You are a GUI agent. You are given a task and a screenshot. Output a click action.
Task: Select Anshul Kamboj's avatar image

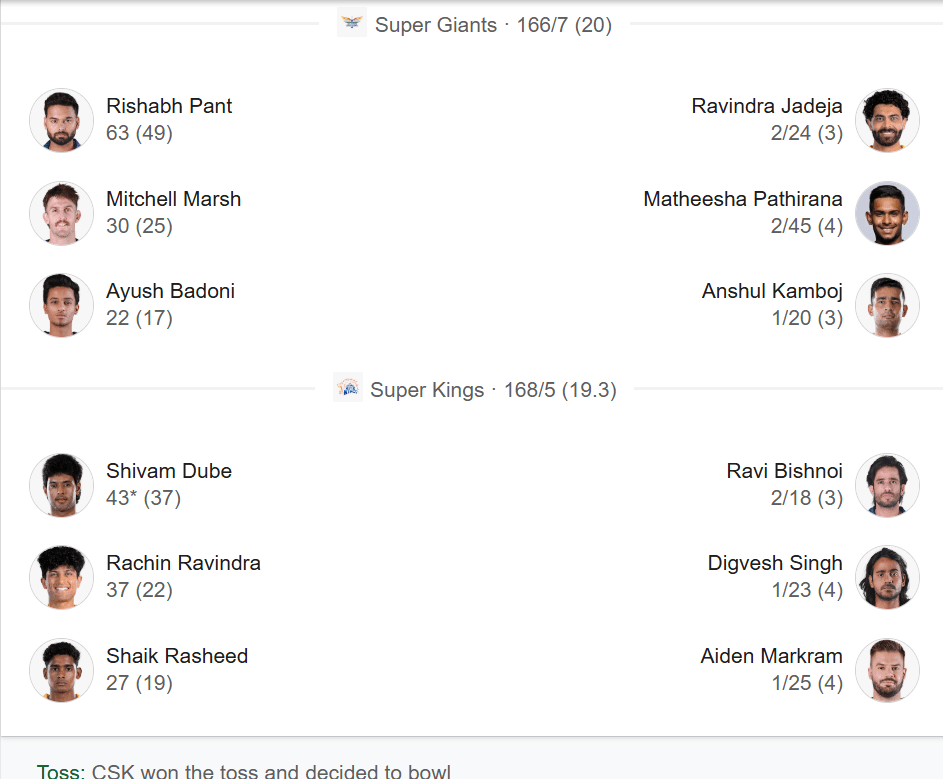pos(887,305)
